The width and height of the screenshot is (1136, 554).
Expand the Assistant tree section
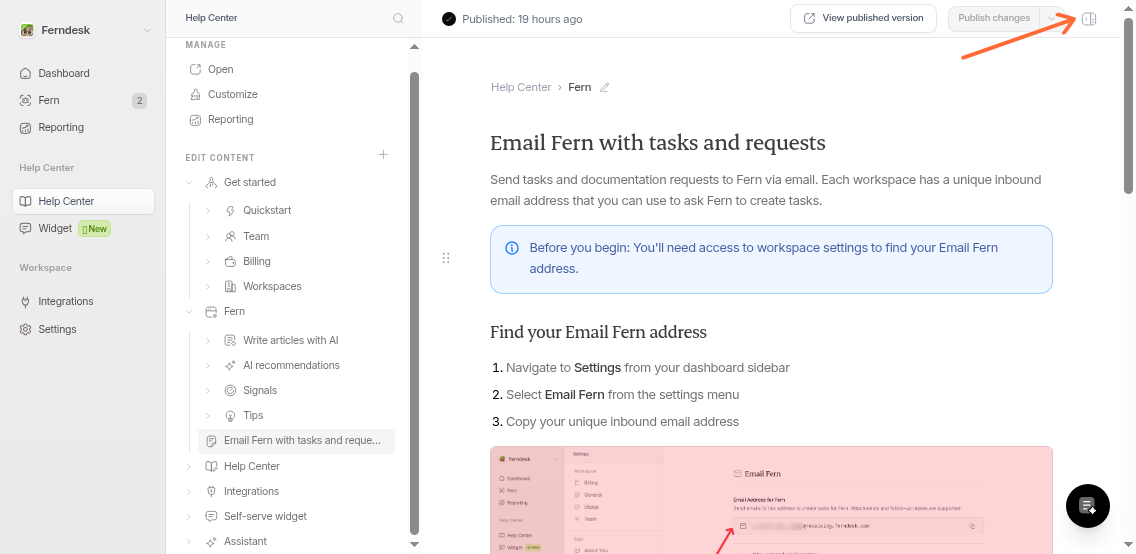pos(189,542)
